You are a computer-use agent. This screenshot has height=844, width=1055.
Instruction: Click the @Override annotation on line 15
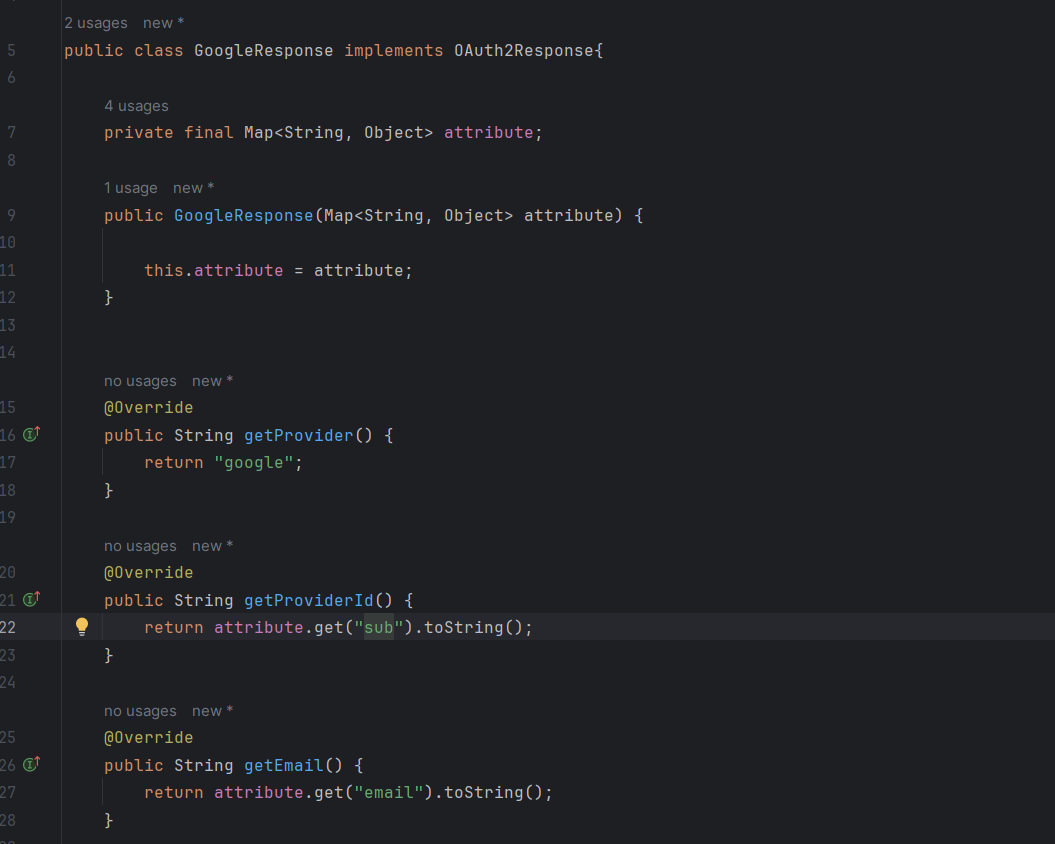(149, 407)
